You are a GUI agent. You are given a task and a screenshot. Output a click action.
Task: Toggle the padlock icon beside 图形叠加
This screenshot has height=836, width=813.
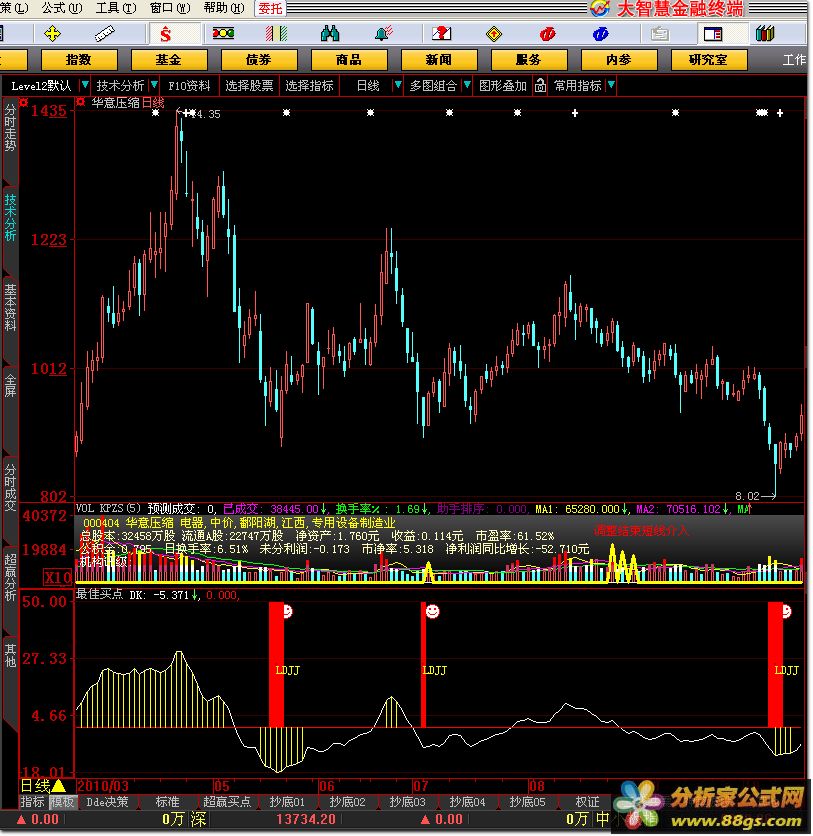pyautogui.click(x=541, y=85)
